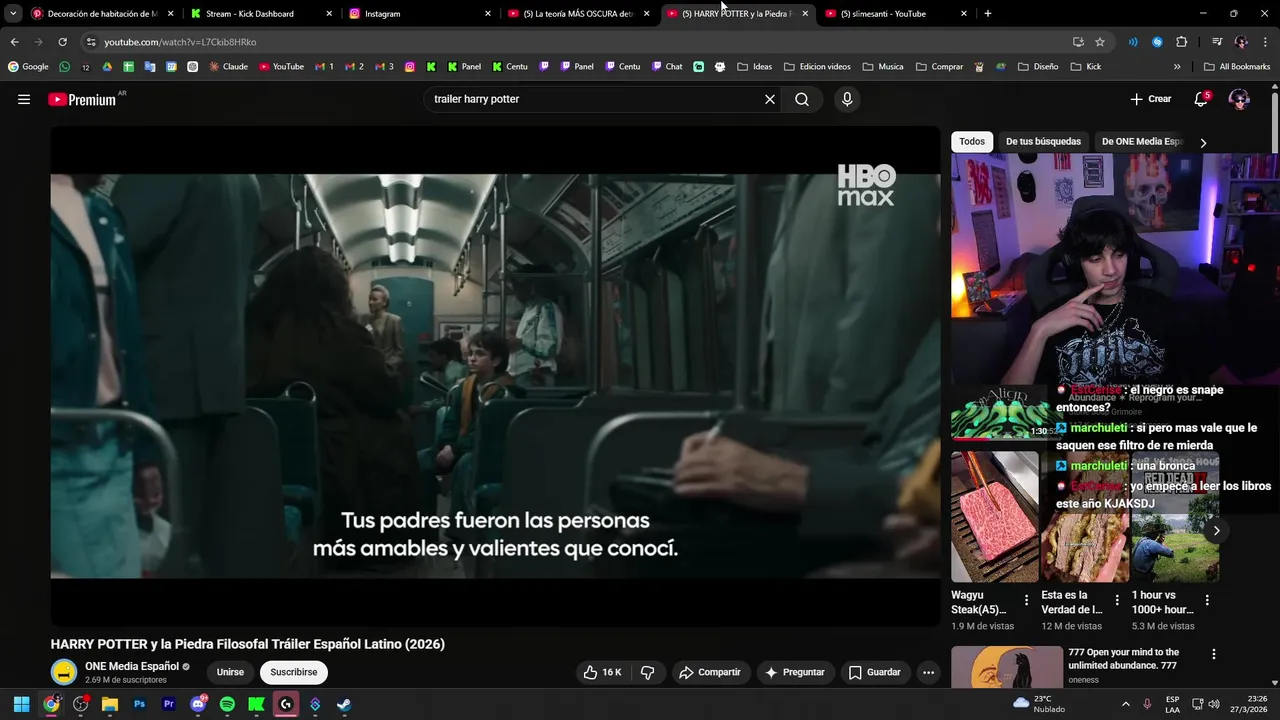This screenshot has height=720, width=1280.
Task: Open Spotify from the taskbar
Action: (227, 704)
